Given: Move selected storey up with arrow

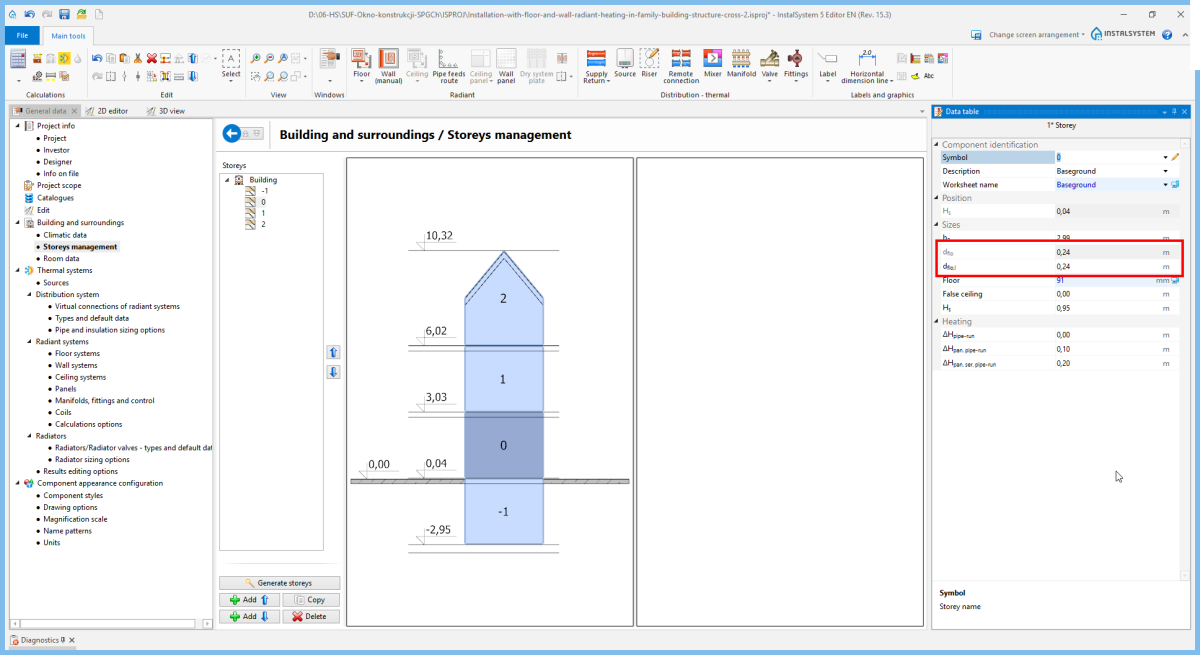Looking at the screenshot, I should (x=334, y=352).
